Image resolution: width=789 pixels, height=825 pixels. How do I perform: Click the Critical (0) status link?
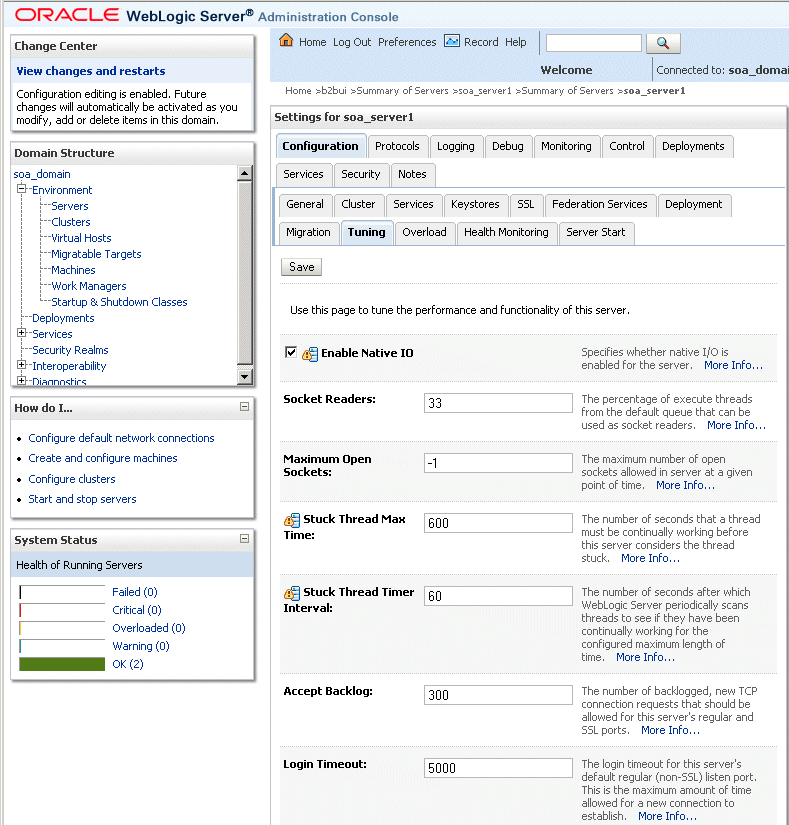click(137, 610)
